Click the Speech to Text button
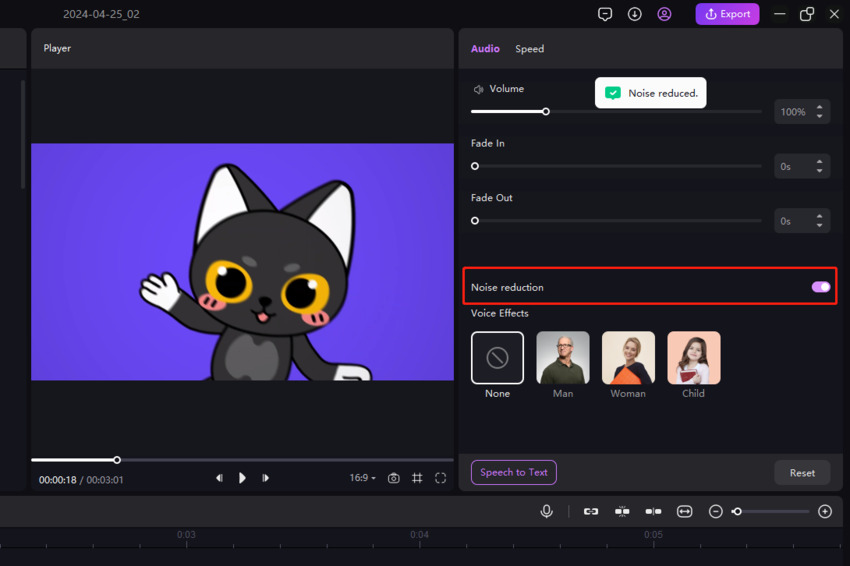Viewport: 850px width, 566px height. tap(514, 472)
